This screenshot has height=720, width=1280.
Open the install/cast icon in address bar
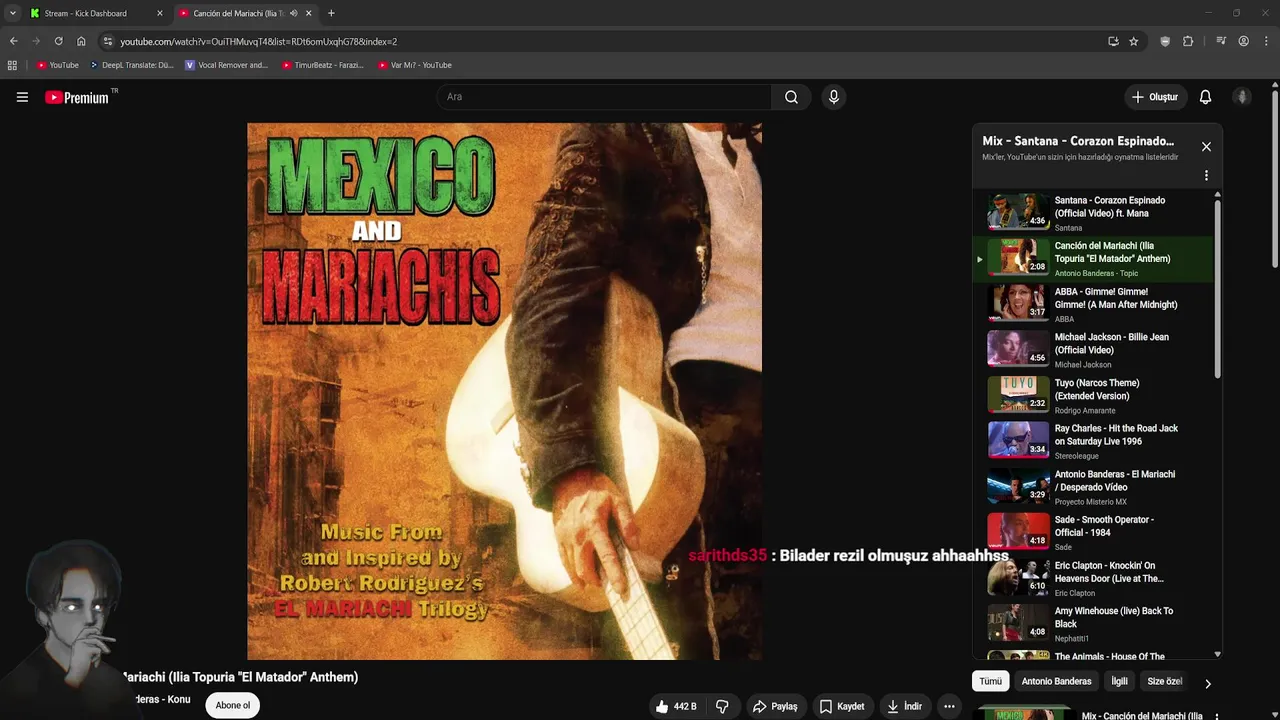[1113, 41]
